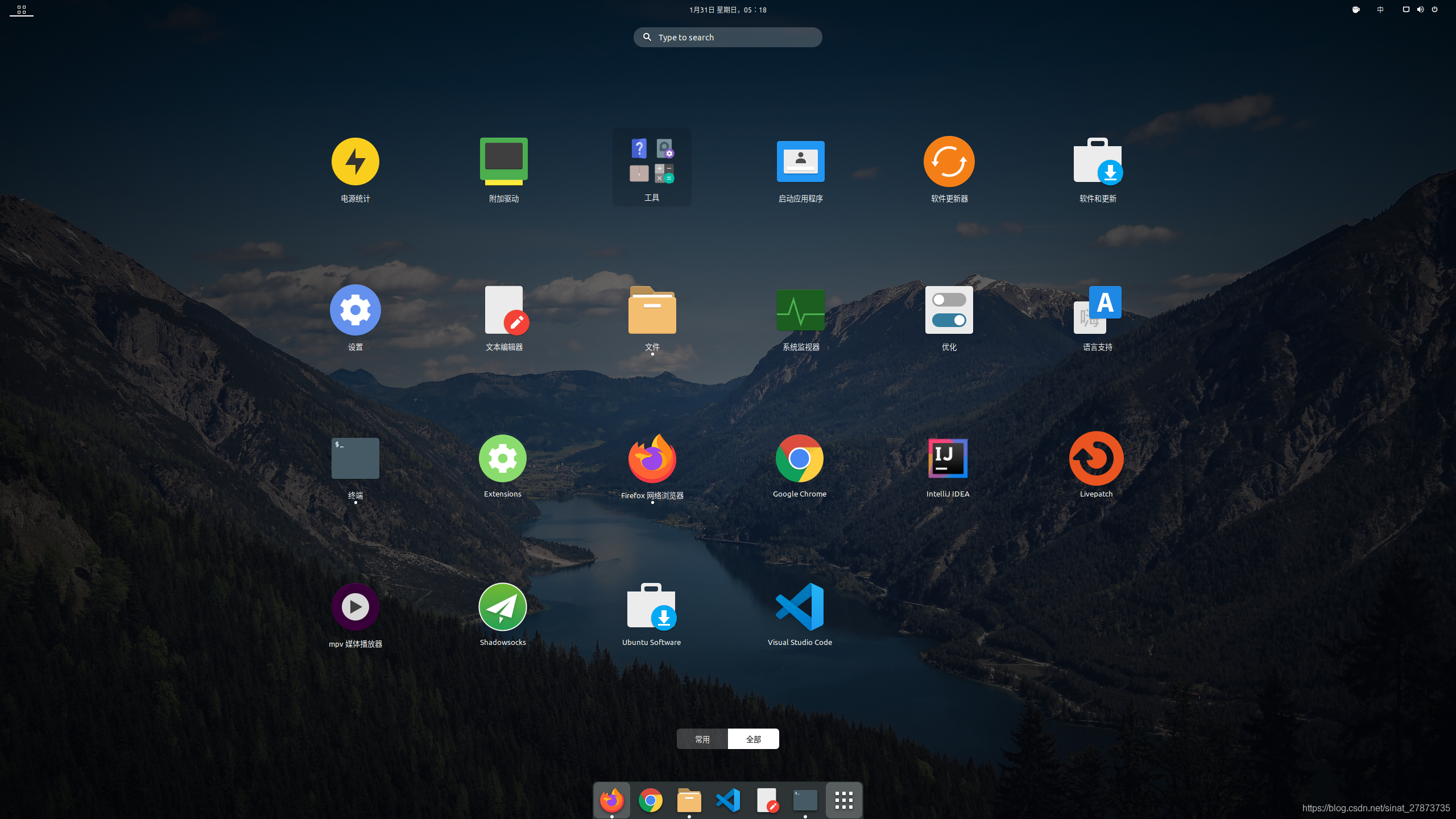Screen dimensions: 1456x819
Task: Open 文件 file manager from grid
Action: (x=652, y=318)
